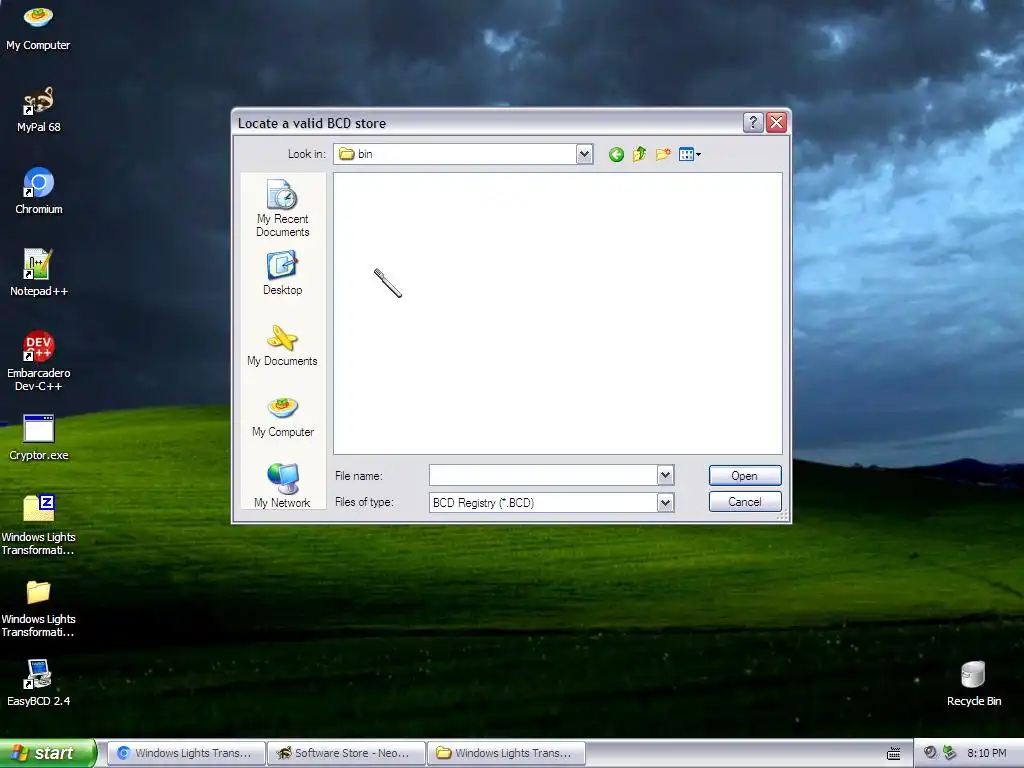
Task: Click the Open button
Action: pos(744,475)
